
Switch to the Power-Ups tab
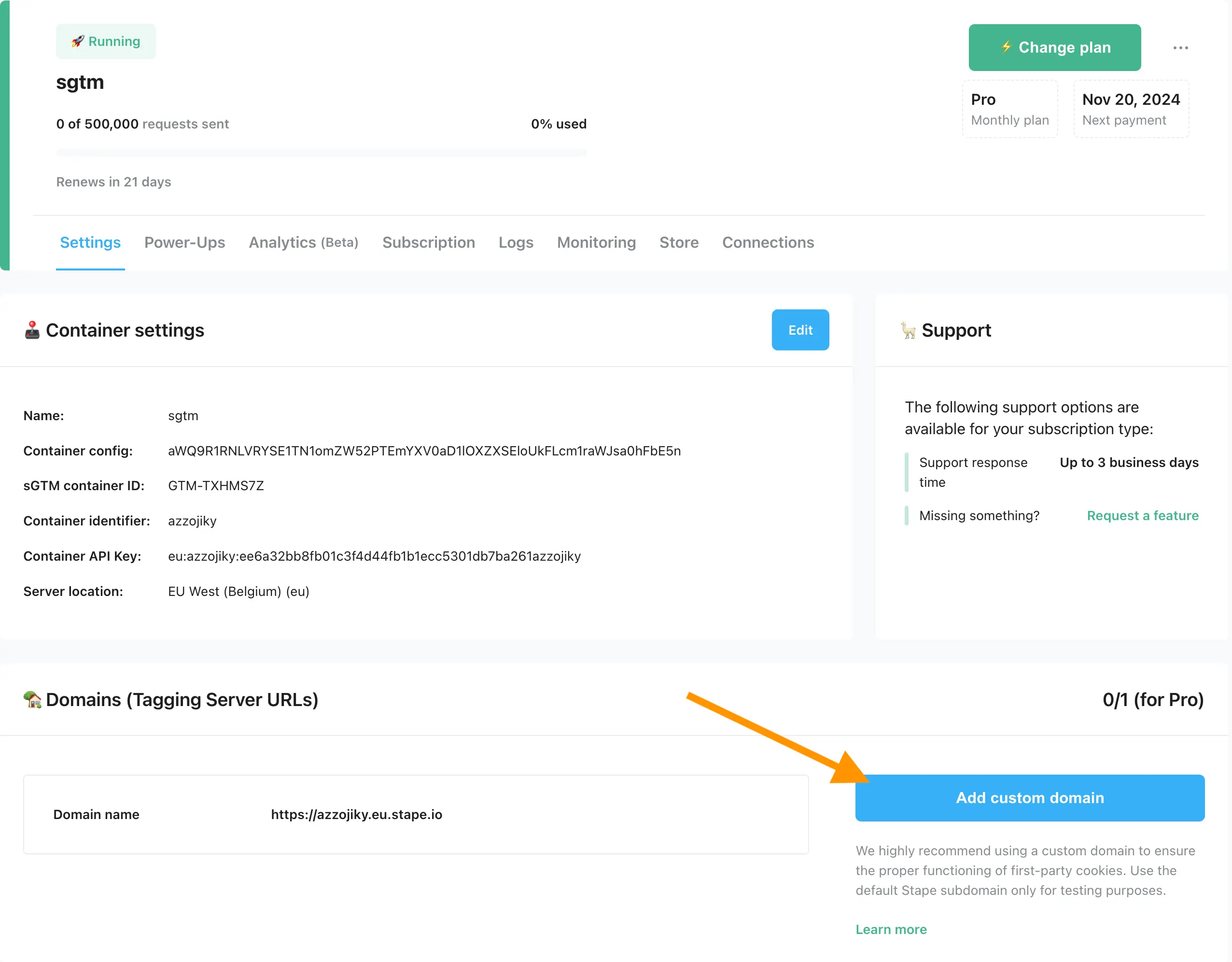(184, 242)
